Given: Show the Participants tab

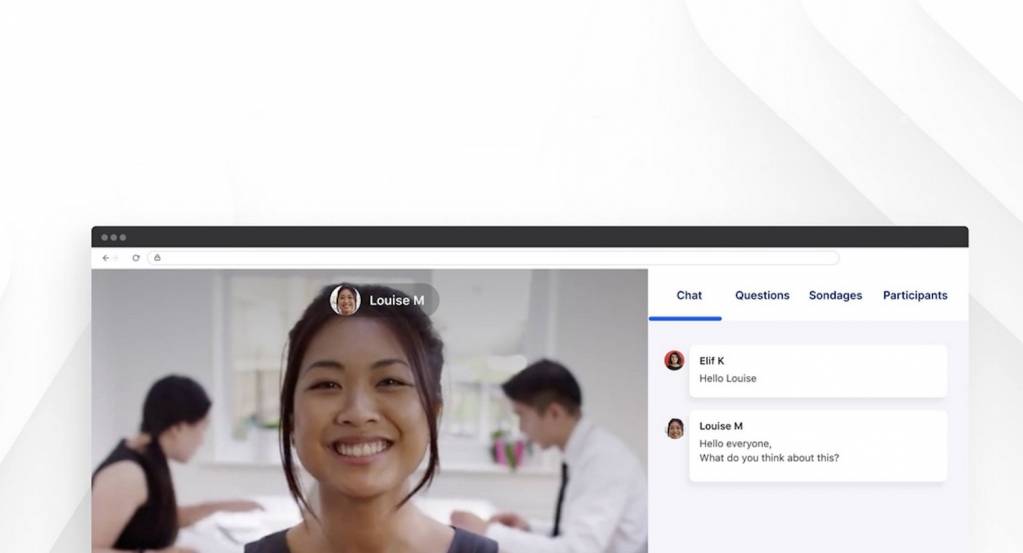Looking at the screenshot, I should 915,295.
